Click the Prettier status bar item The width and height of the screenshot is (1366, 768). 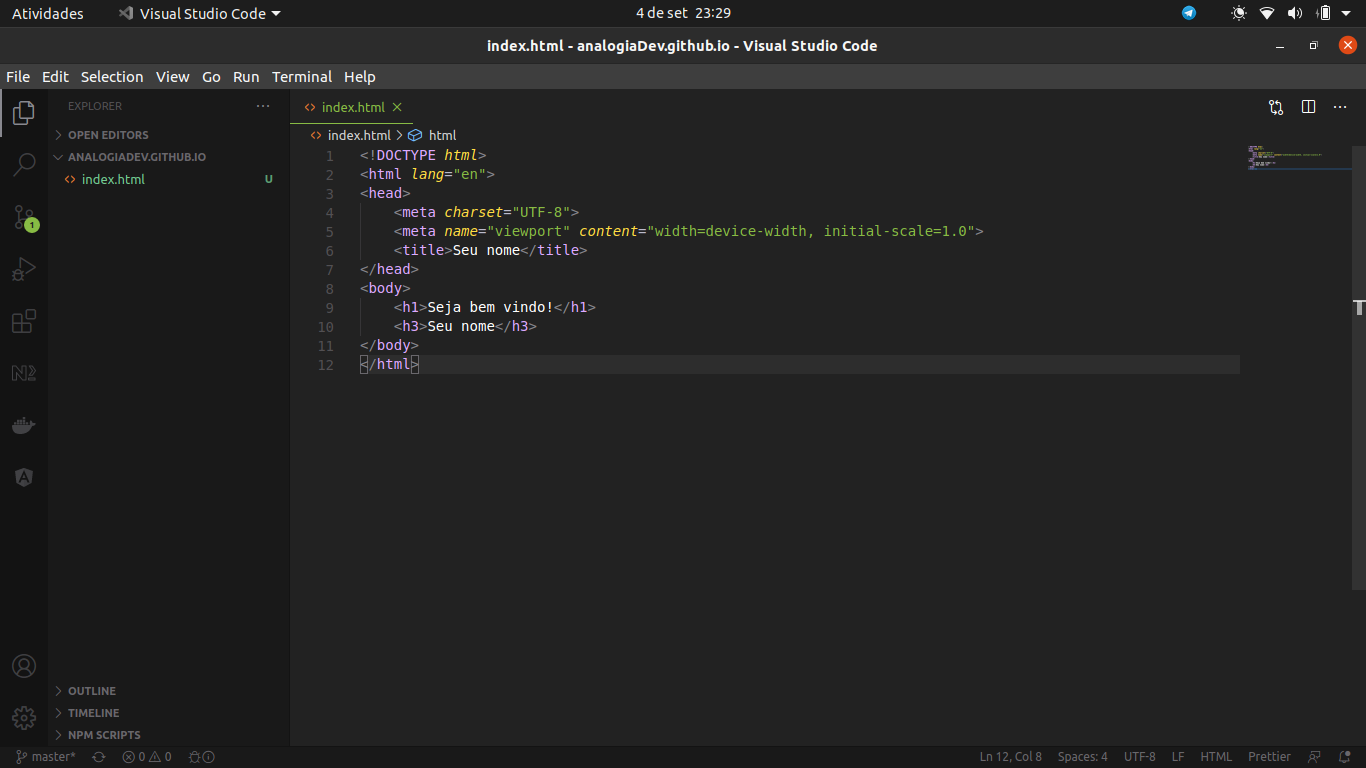1270,757
